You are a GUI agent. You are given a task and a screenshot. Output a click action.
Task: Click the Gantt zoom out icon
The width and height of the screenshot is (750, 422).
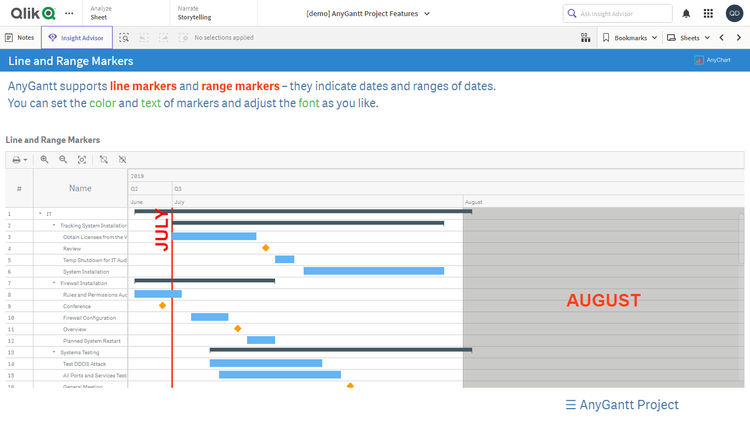click(x=63, y=159)
